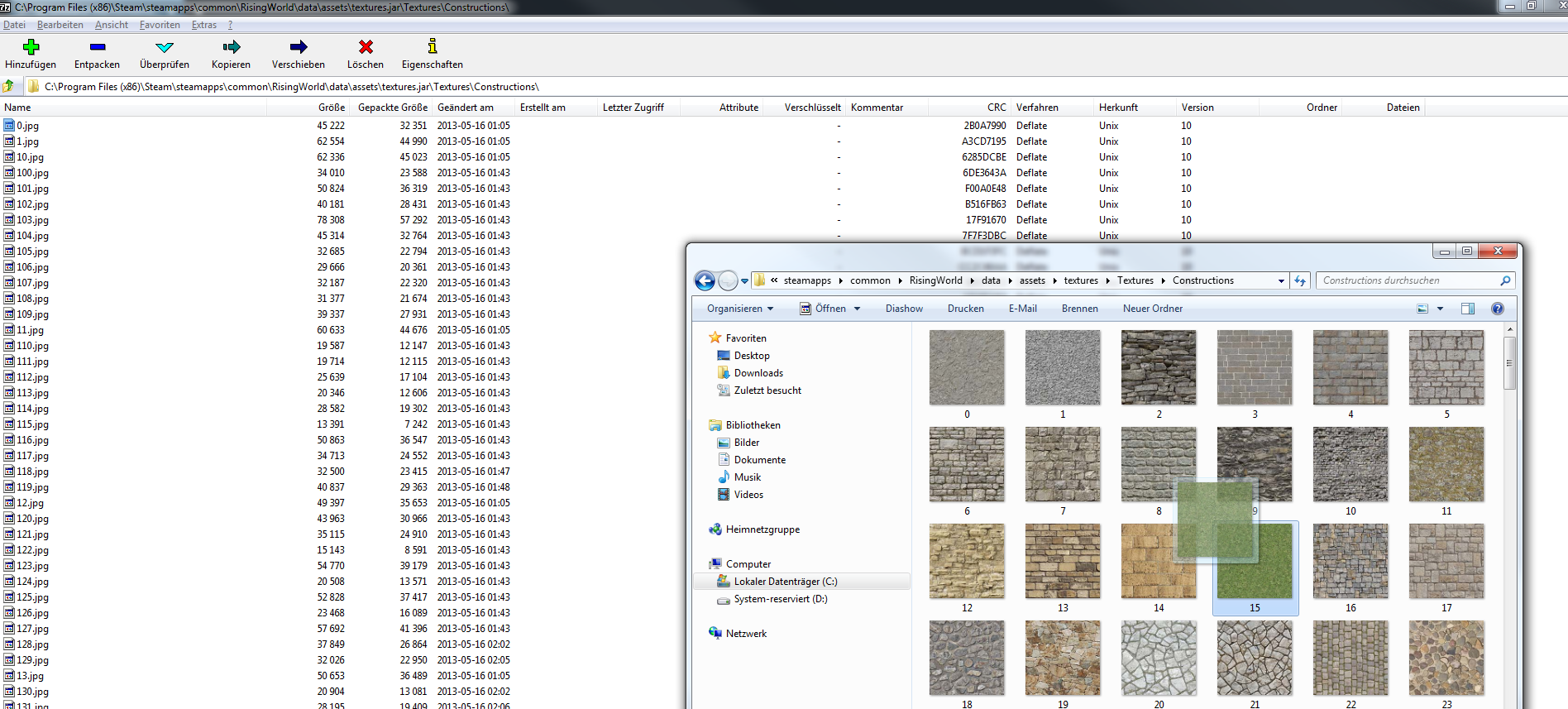Click the Neuer Ordner button
This screenshot has height=709, width=1568.
tap(1152, 309)
